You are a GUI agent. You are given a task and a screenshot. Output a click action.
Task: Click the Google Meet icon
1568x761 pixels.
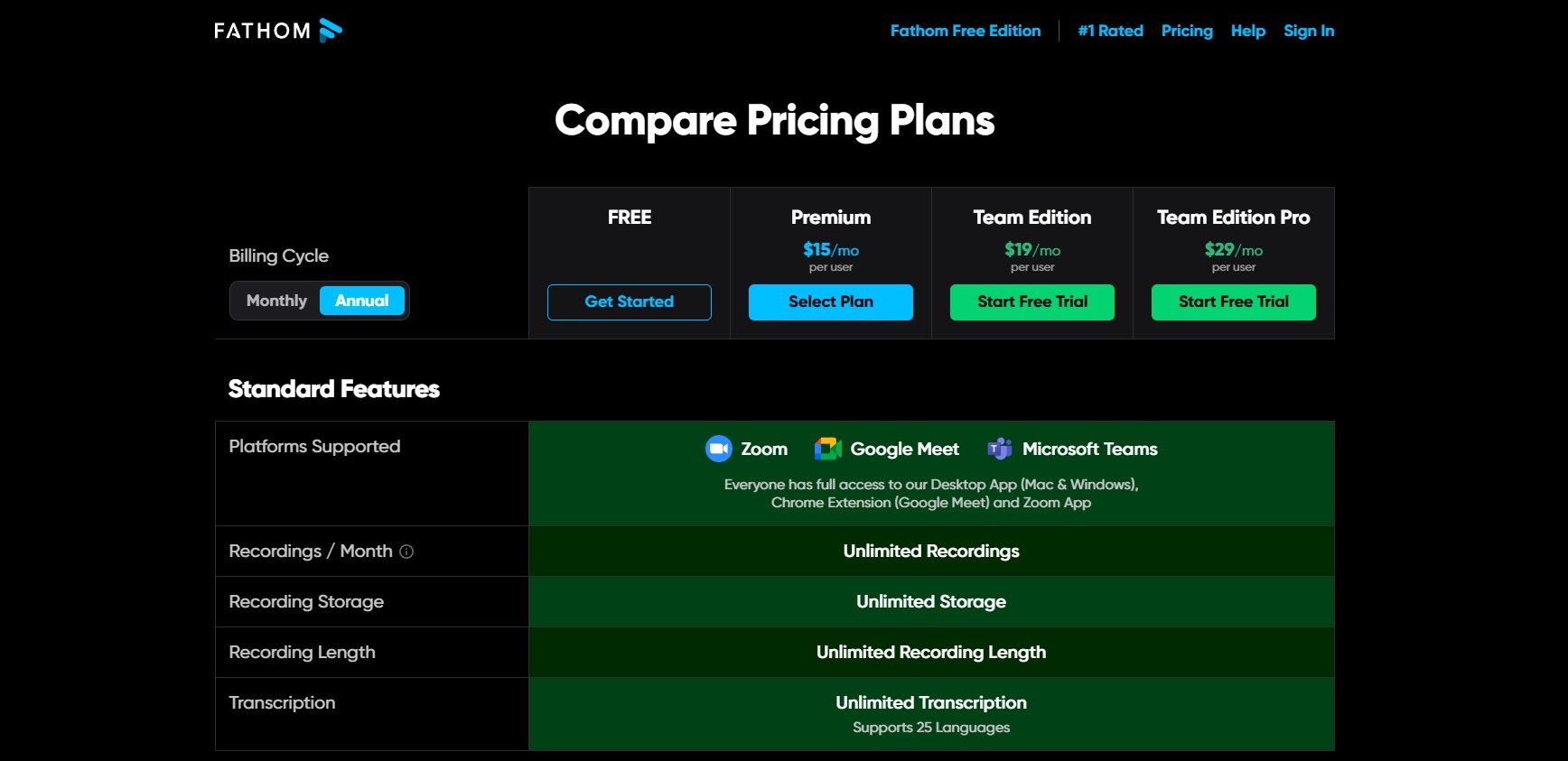pyautogui.click(x=827, y=449)
